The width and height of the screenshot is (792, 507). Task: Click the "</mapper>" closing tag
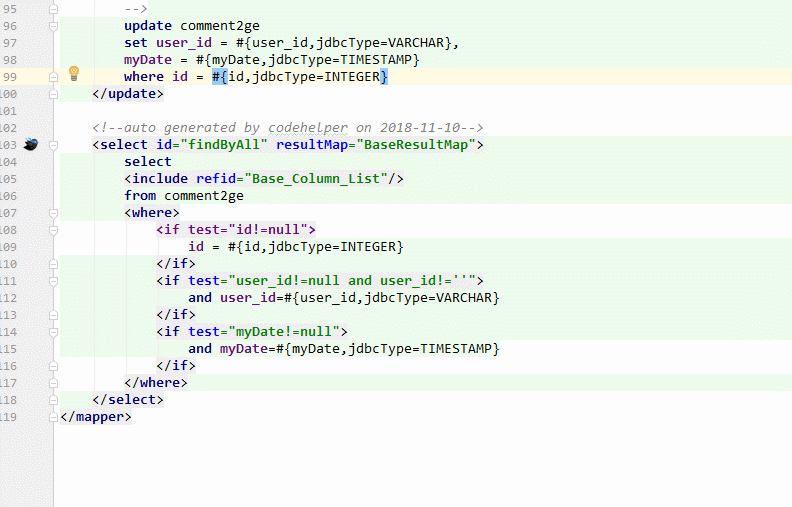96,417
